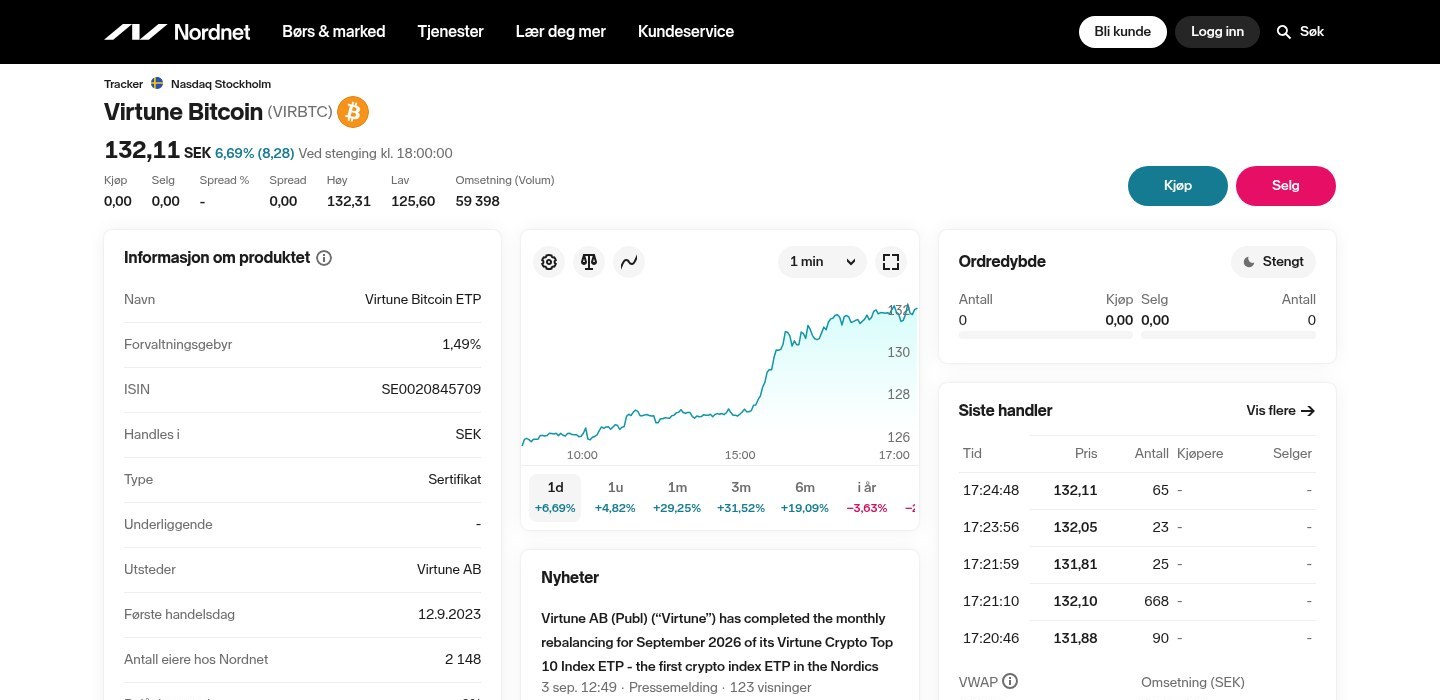Click the Tid column header
Screen dimensions: 1440x700
click(x=972, y=453)
